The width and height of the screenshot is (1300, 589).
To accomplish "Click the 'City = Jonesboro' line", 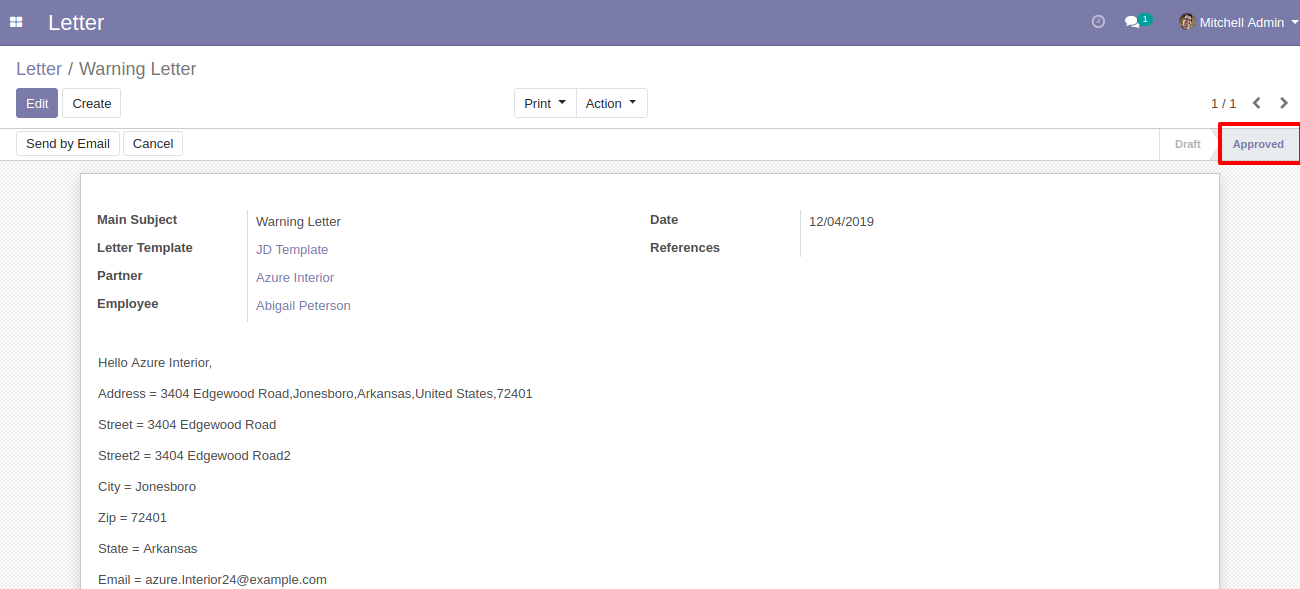I will [147, 487].
